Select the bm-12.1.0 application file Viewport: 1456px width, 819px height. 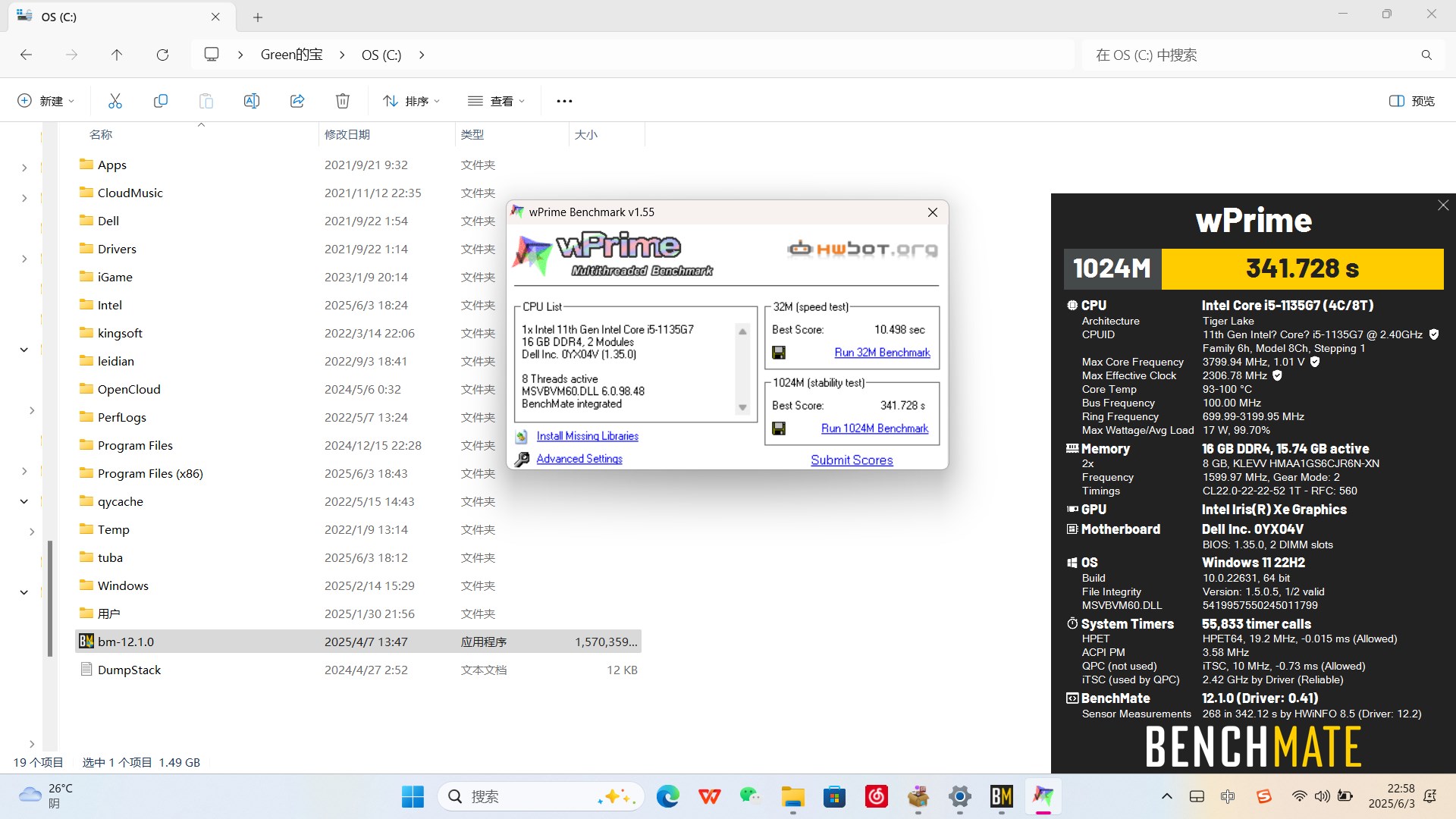coord(358,642)
